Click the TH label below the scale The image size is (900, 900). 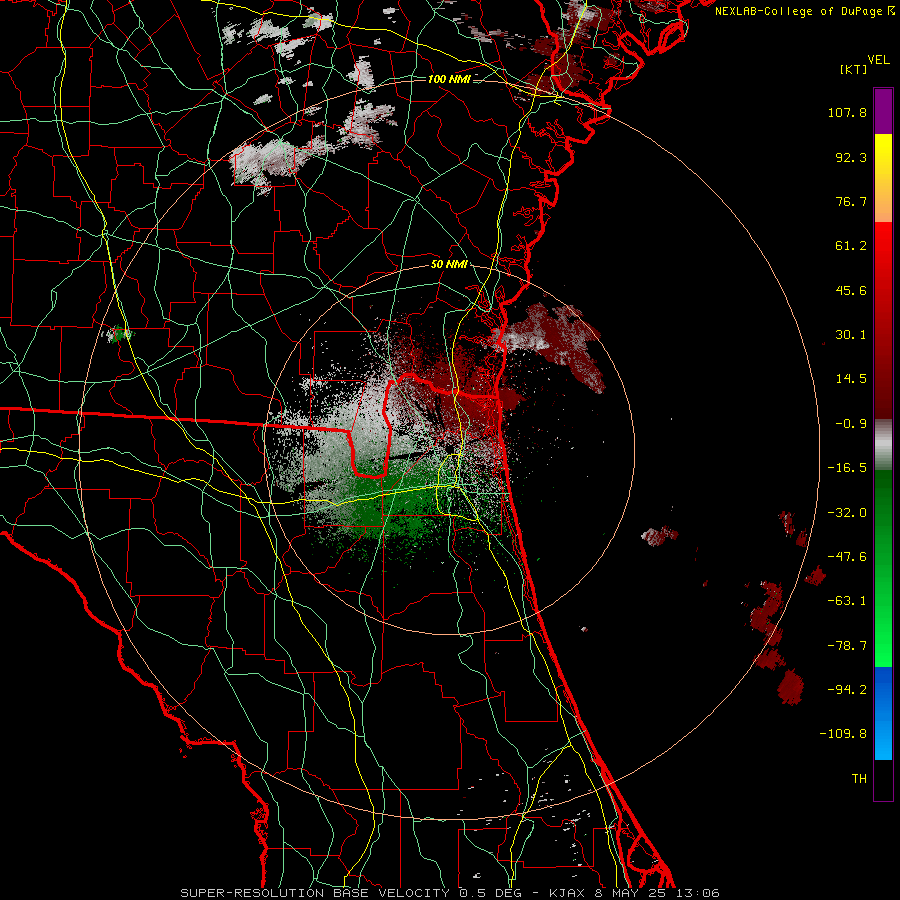[x=859, y=779]
